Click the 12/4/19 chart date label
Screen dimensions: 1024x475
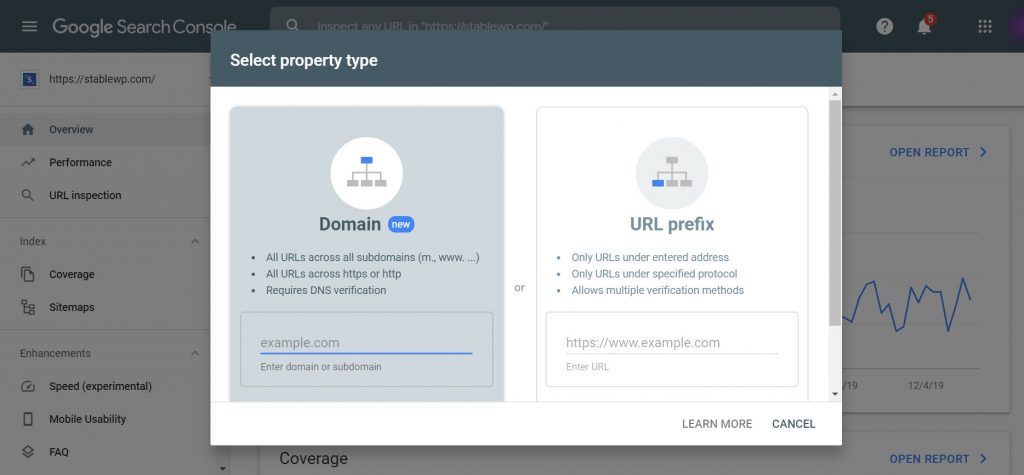[925, 385]
